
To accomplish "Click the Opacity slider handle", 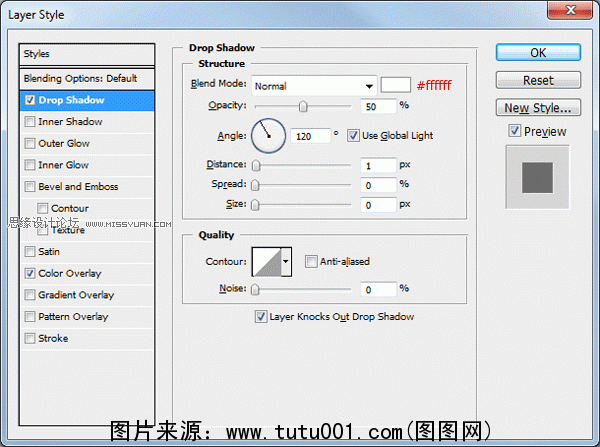I will coord(303,106).
